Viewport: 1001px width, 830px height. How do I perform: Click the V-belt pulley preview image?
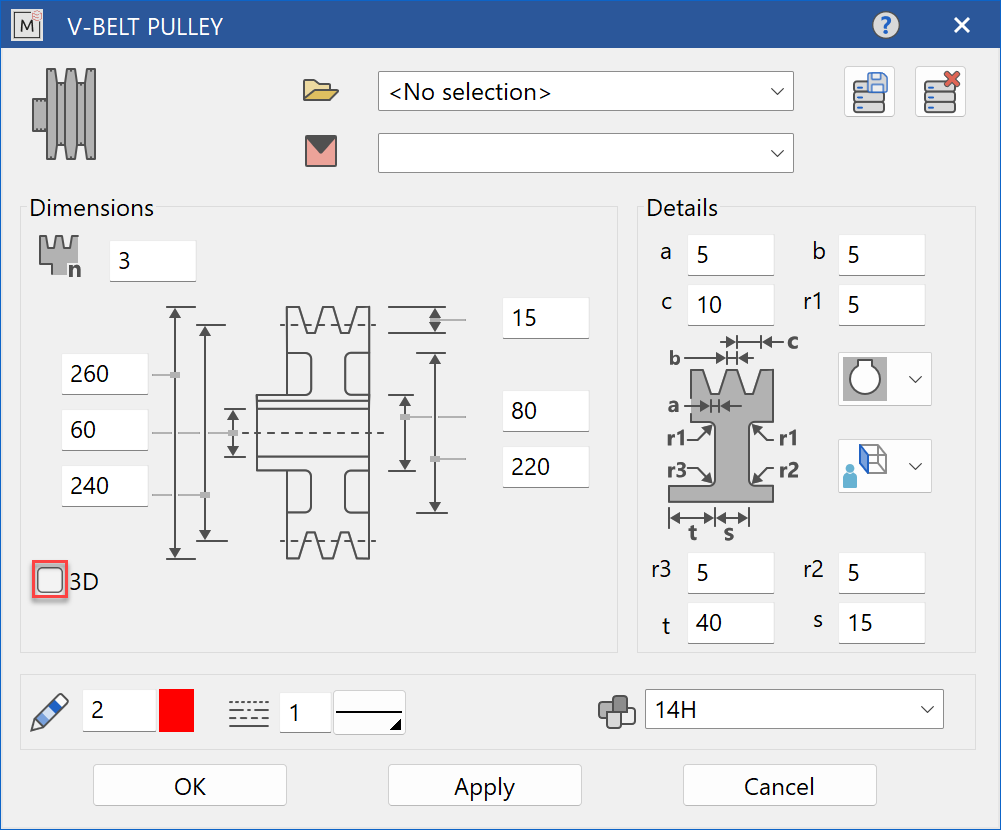coord(64,114)
